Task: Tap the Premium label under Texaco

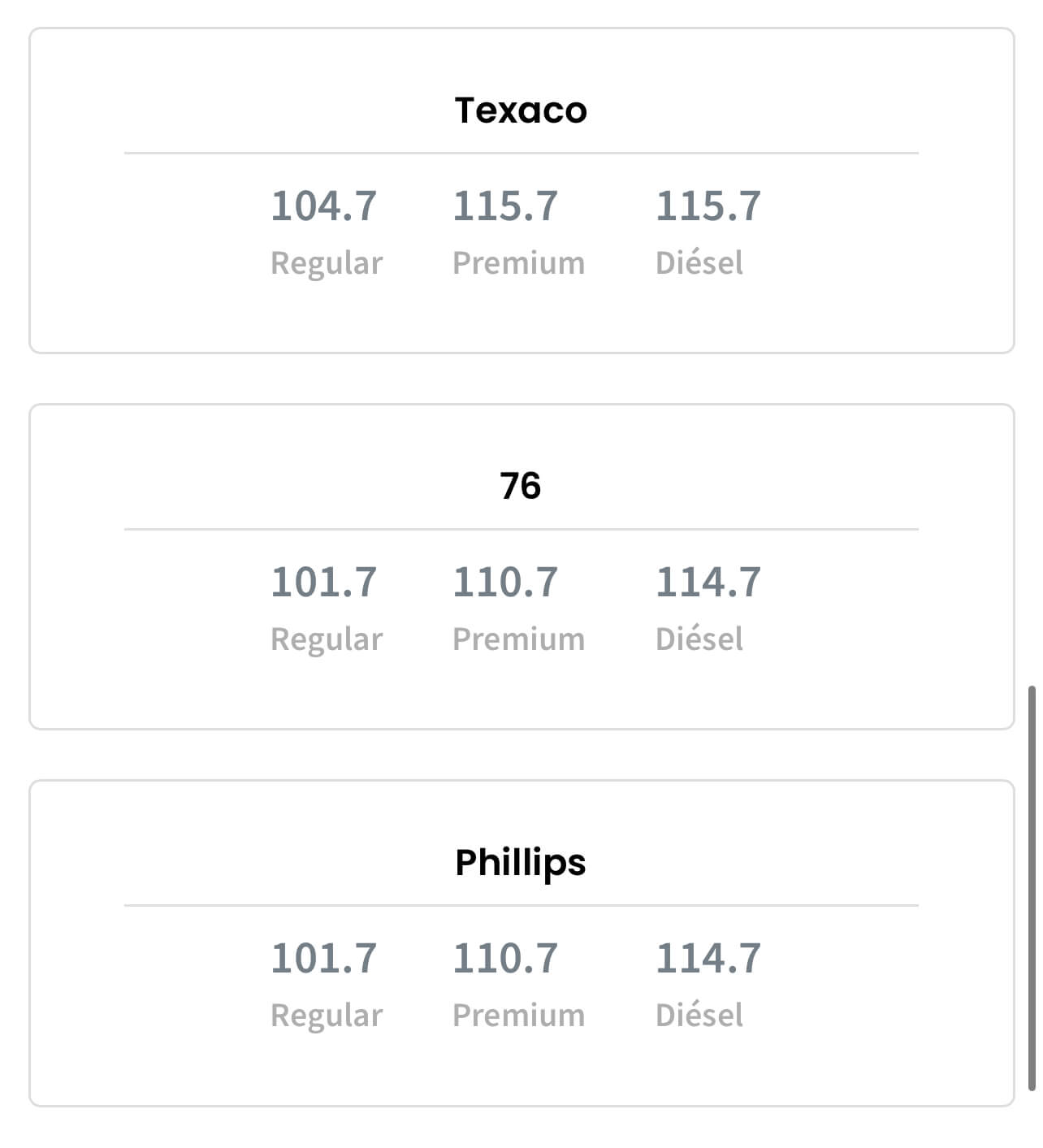Action: point(518,263)
